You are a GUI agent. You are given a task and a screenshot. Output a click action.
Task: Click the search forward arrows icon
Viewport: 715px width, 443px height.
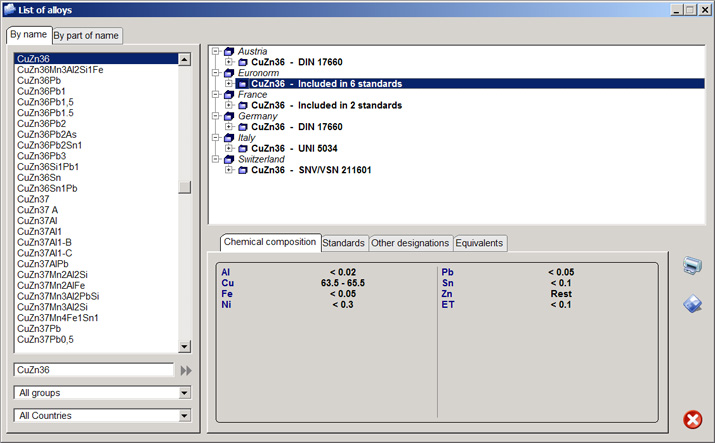coord(186,370)
